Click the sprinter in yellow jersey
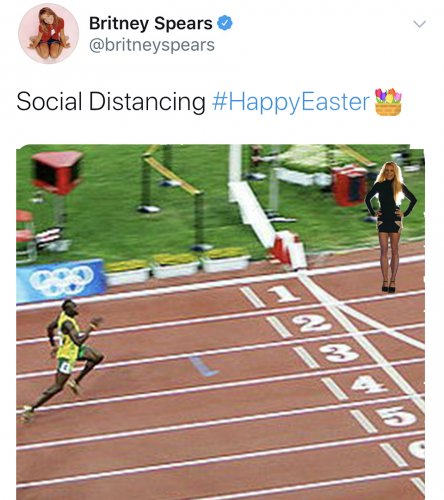444x500 pixels. point(63,360)
